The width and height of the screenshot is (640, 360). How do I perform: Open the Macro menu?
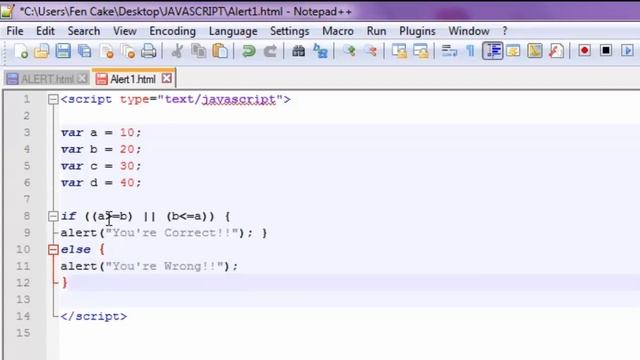tap(338, 31)
